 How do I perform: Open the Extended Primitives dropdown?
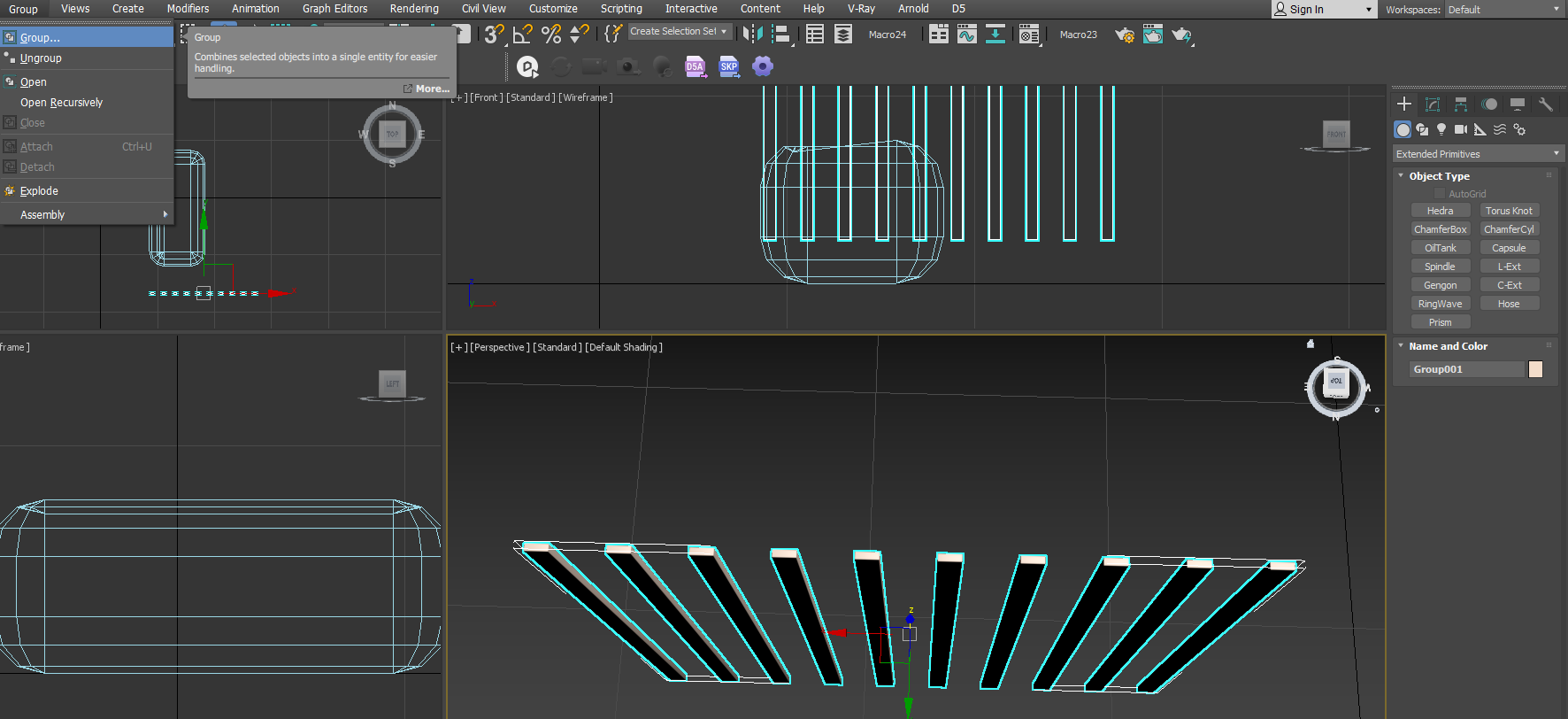pos(1477,154)
